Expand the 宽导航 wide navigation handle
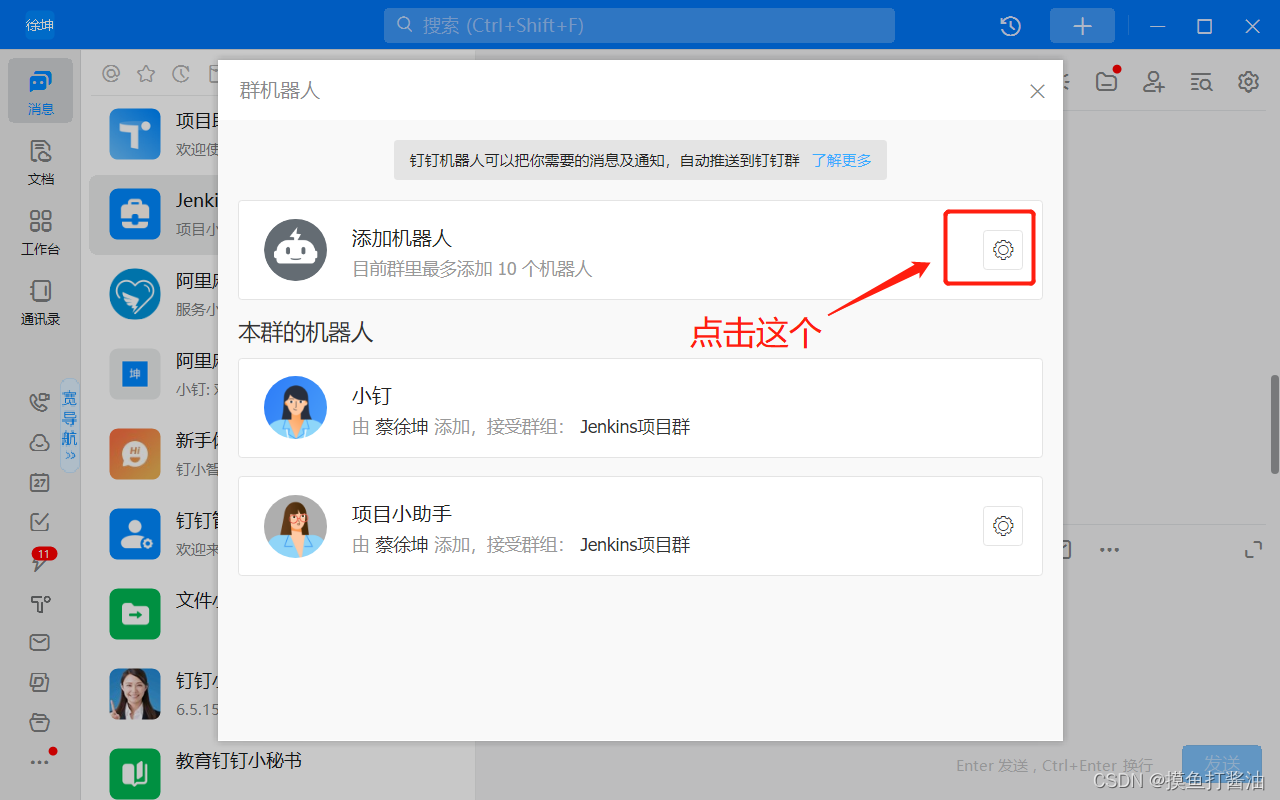This screenshot has height=800, width=1280. pyautogui.click(x=70, y=425)
